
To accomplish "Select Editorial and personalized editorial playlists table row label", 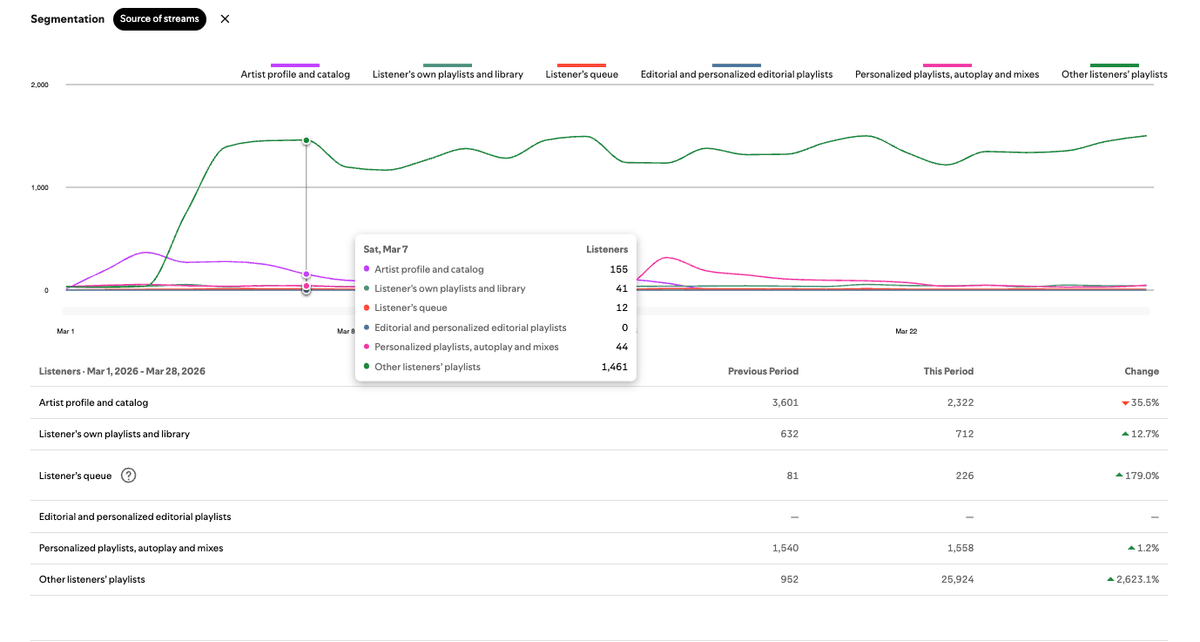I will (x=135, y=517).
